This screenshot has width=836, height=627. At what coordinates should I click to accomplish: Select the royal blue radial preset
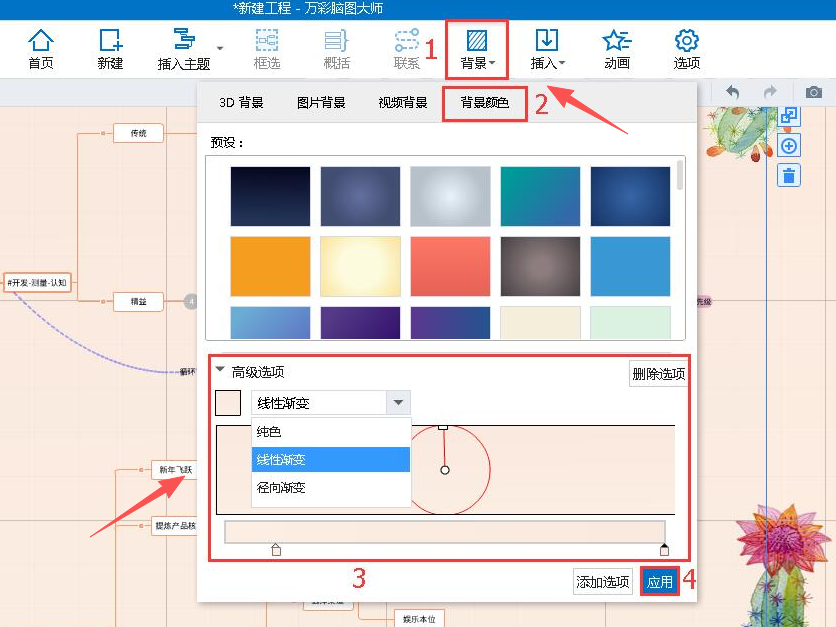coord(630,196)
